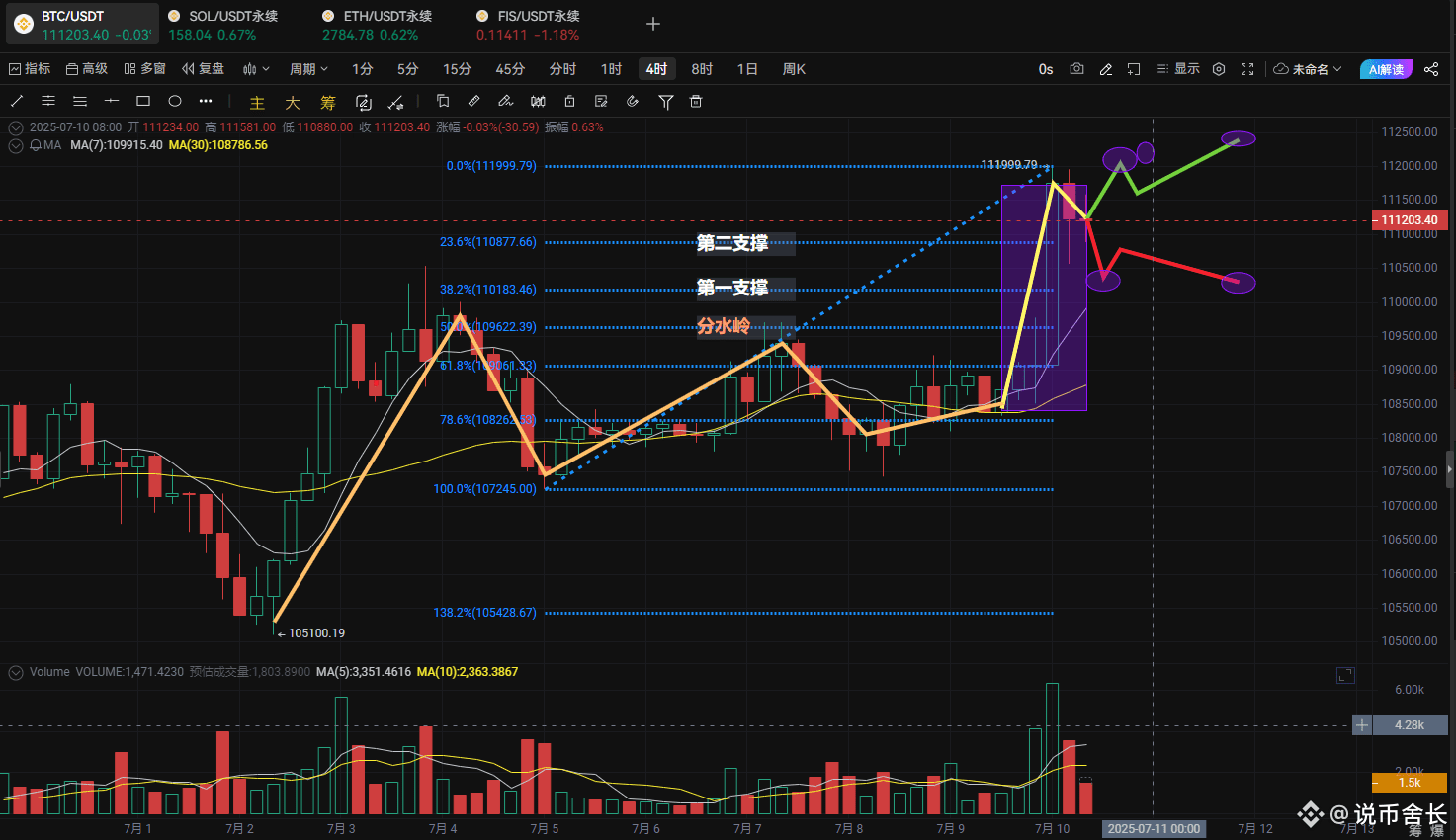Click the hide drawings spiral icon
The height and width of the screenshot is (840, 1456).
[x=633, y=101]
